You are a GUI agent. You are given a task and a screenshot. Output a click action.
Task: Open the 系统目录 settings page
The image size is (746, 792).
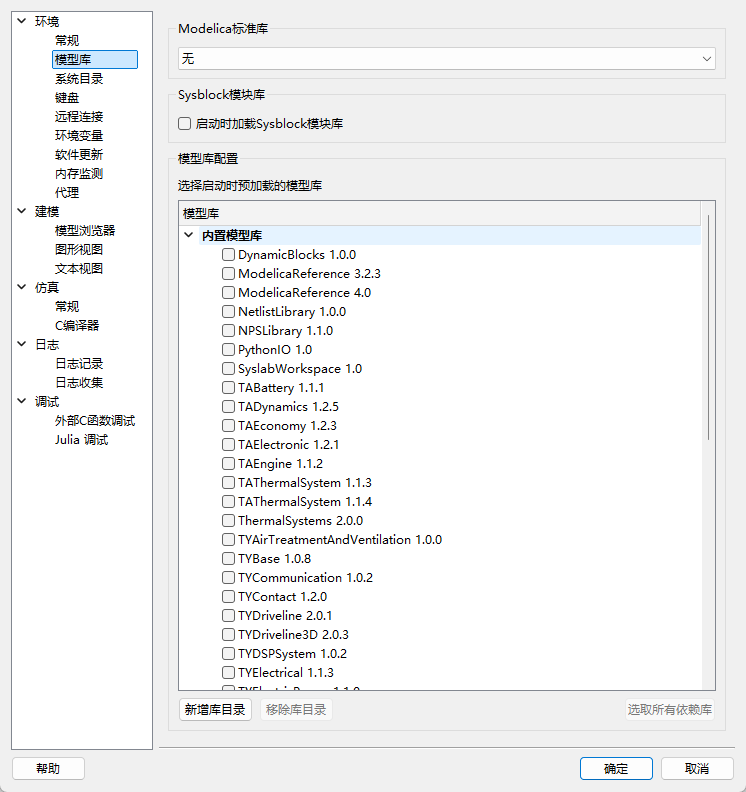pyautogui.click(x=79, y=79)
